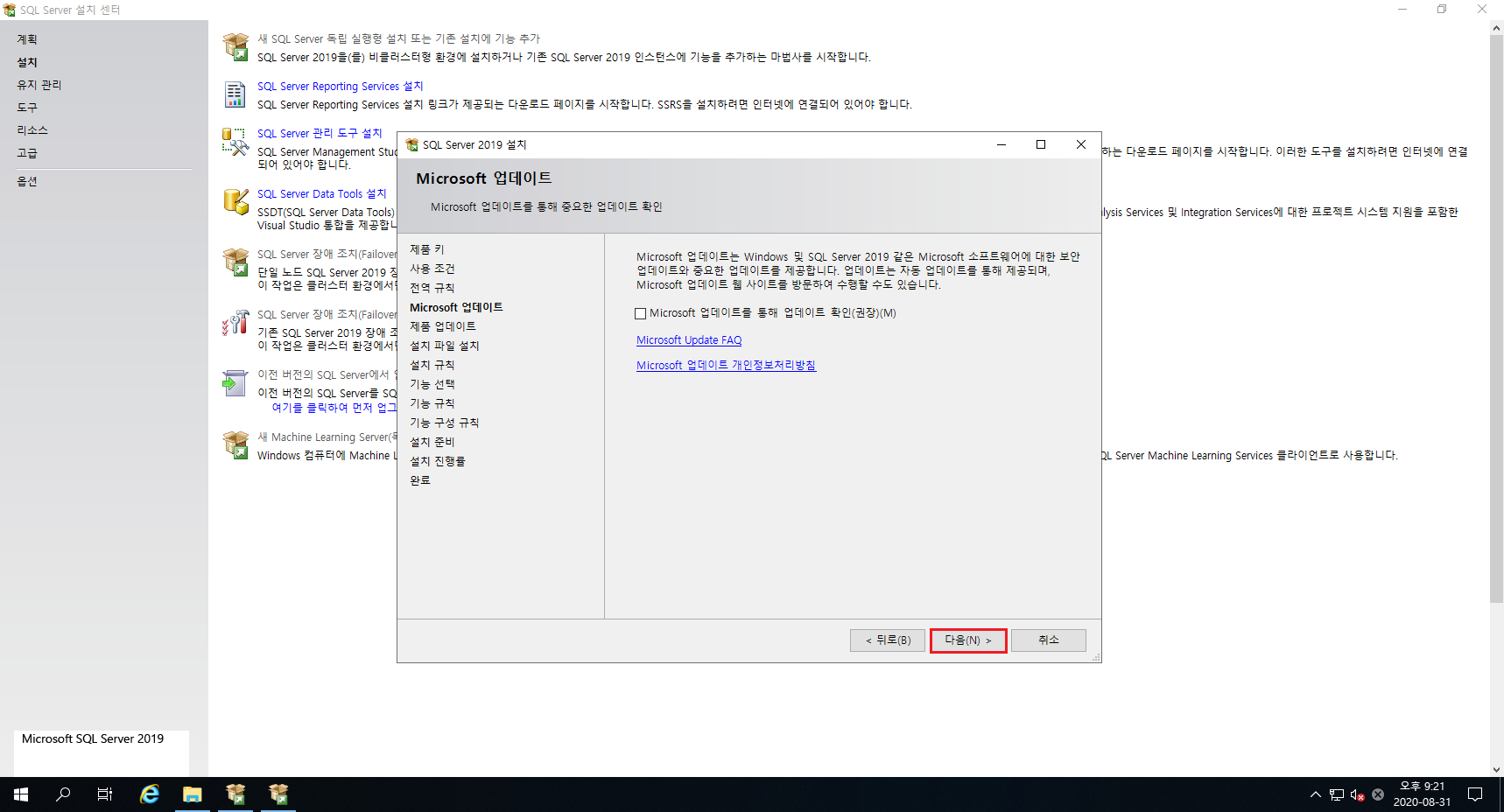Viewport: 1504px width, 812px height.
Task: Select 옵션 in the Installation Center sidebar
Action: [27, 182]
